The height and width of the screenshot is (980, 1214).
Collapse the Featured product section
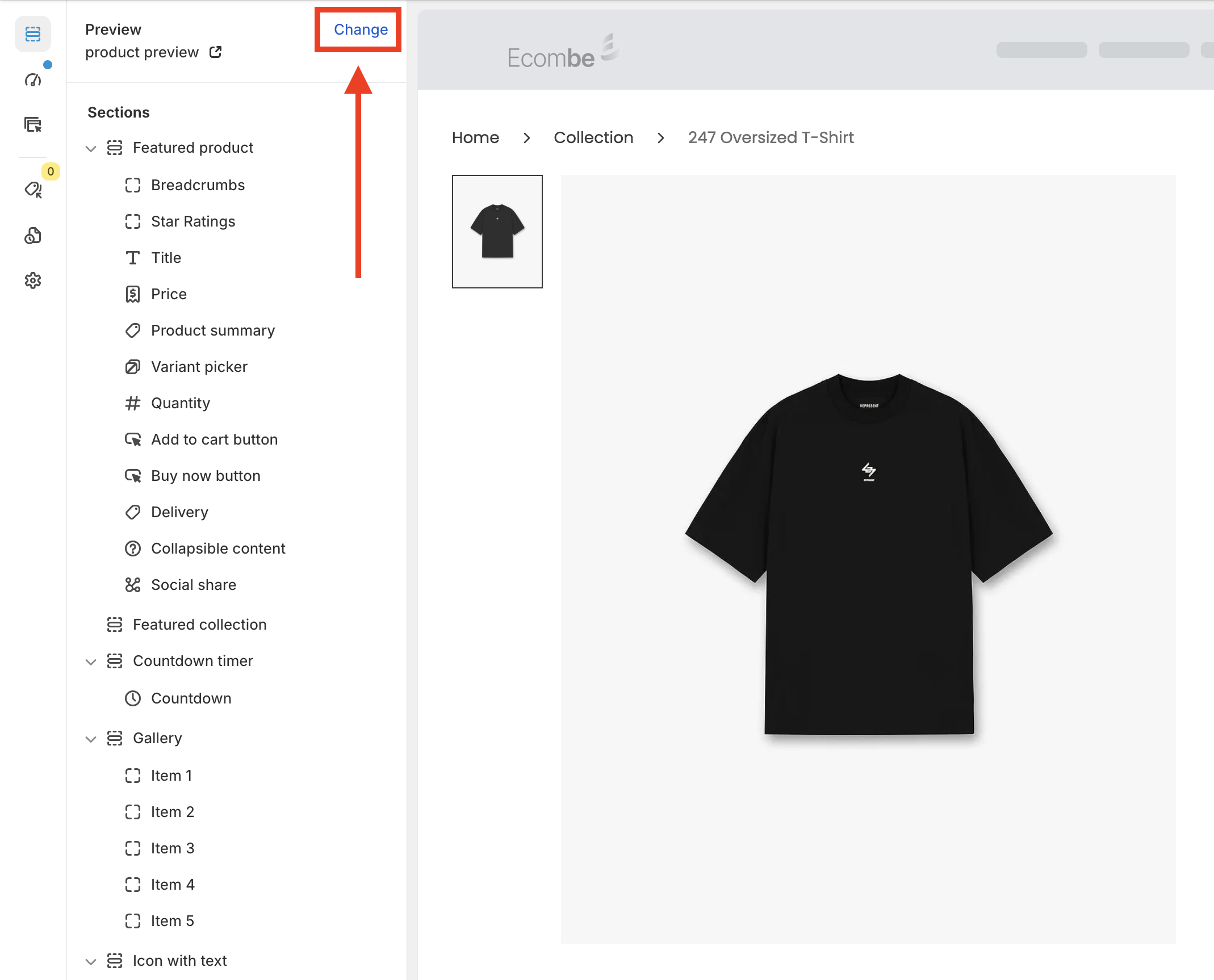pyautogui.click(x=91, y=149)
